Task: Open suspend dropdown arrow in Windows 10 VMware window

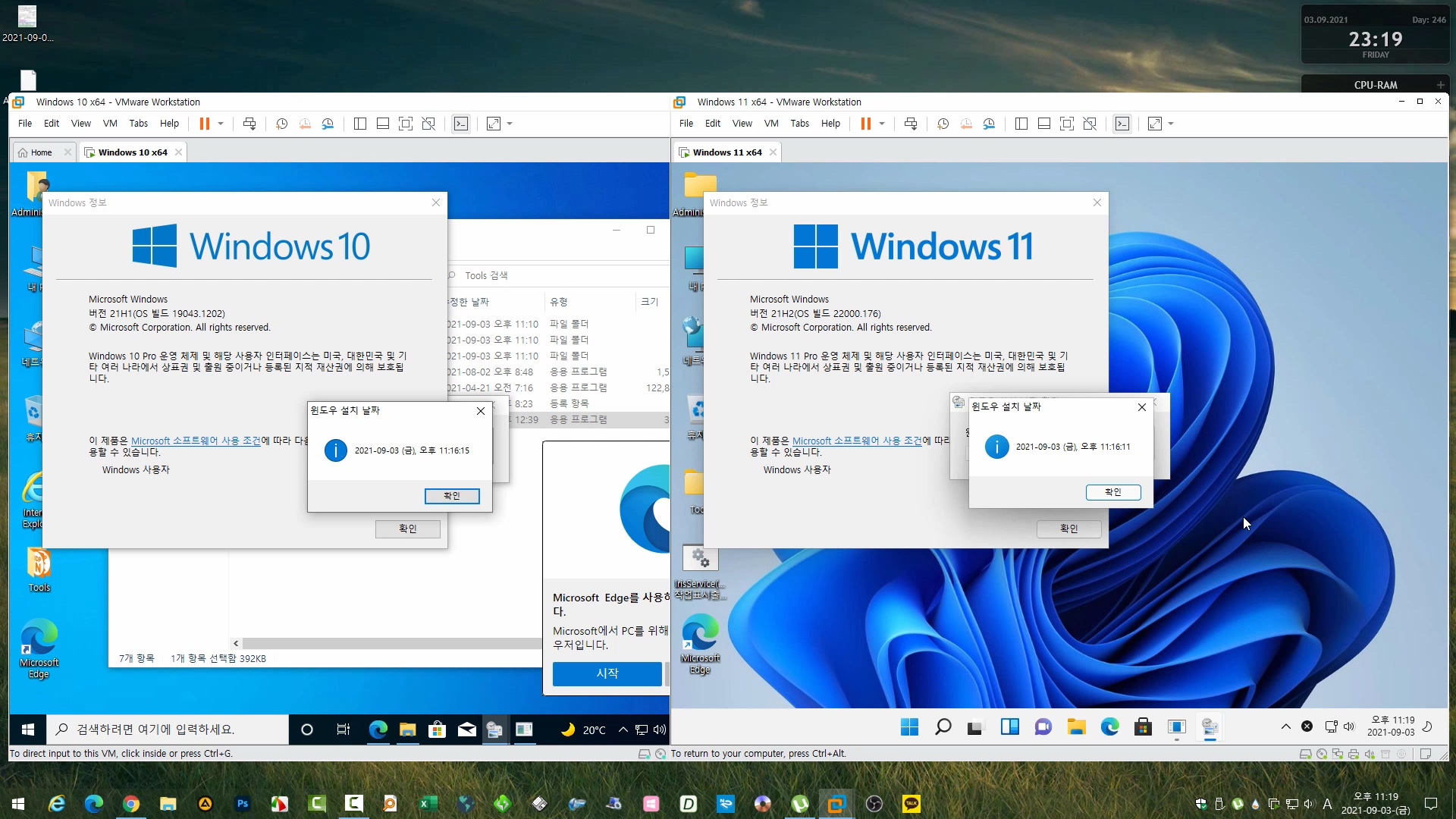Action: (221, 124)
